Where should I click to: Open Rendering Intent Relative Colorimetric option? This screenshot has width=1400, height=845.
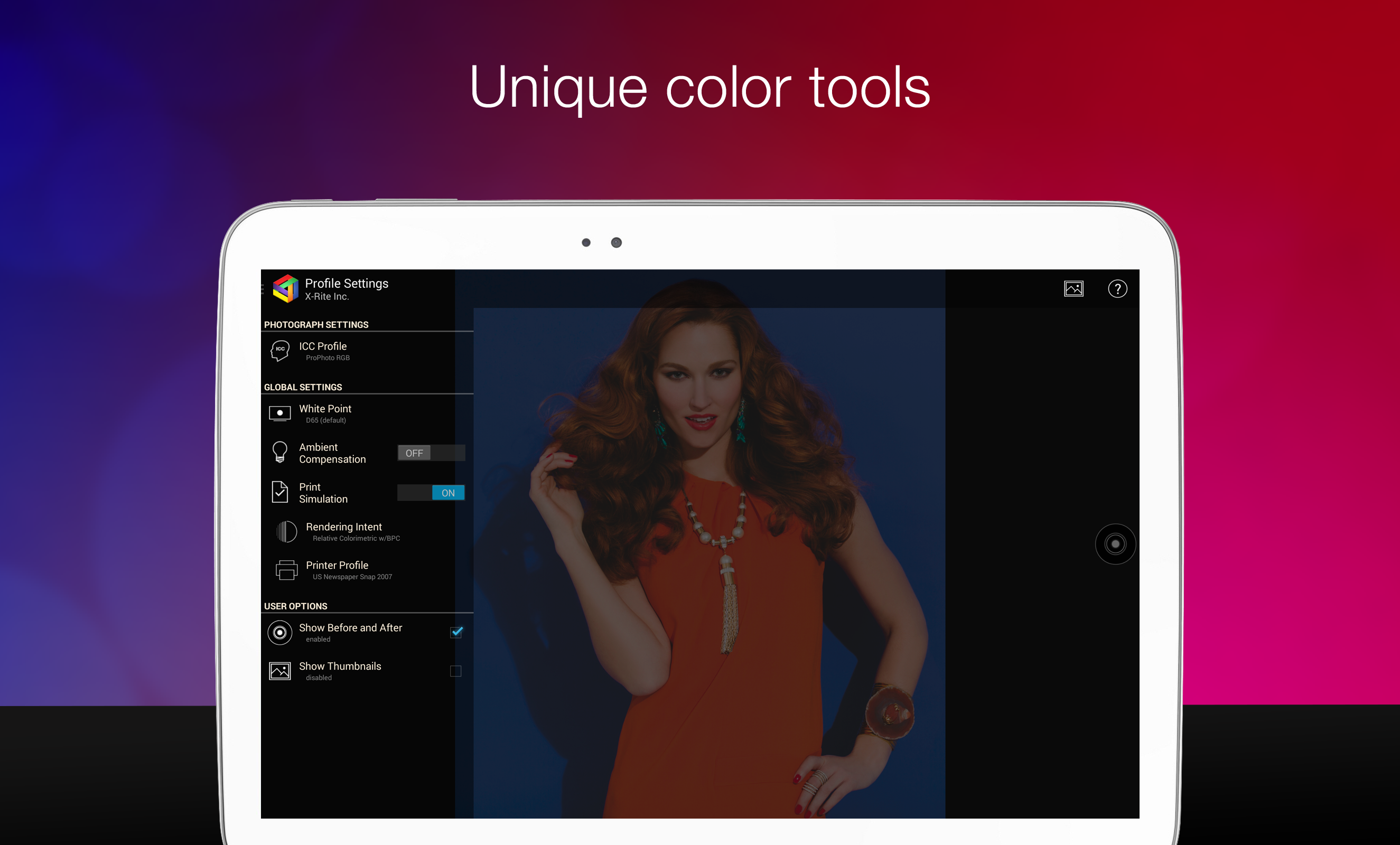[x=355, y=531]
